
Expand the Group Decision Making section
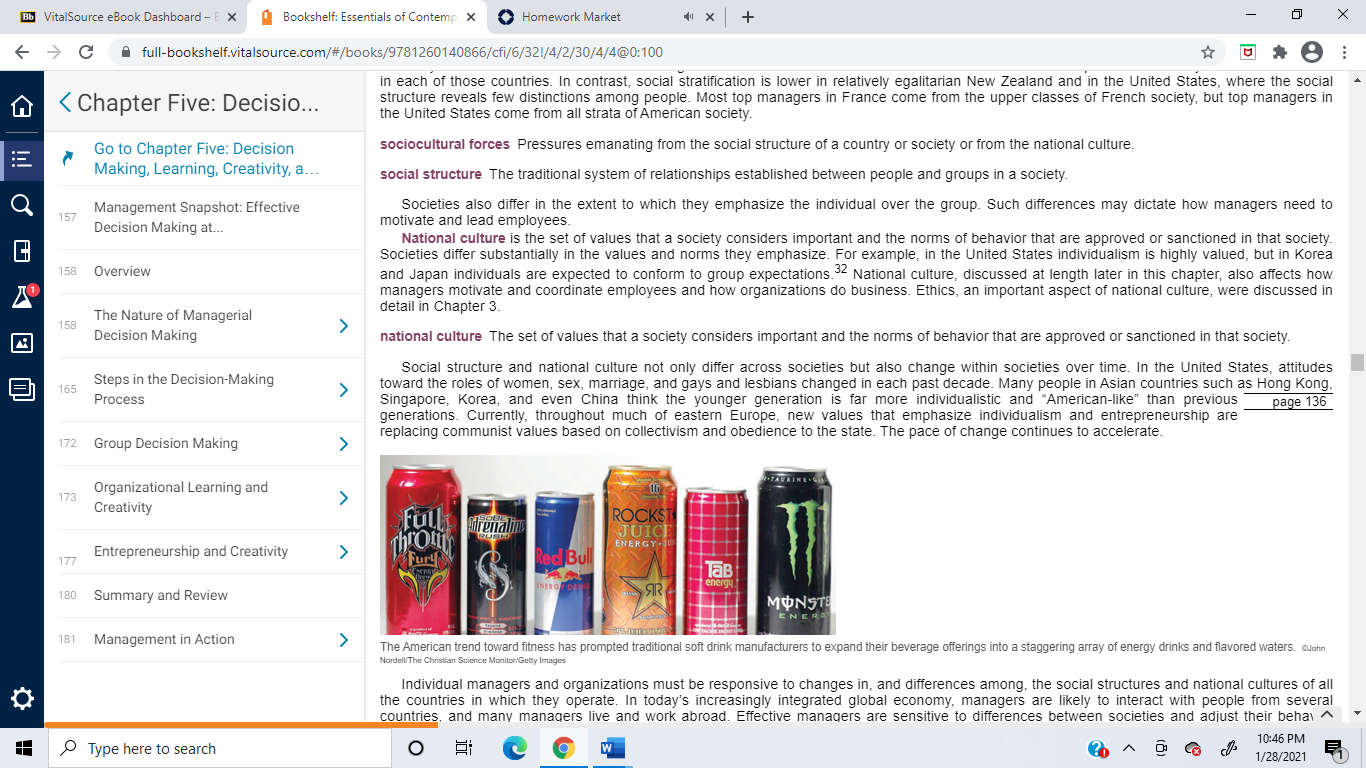343,443
